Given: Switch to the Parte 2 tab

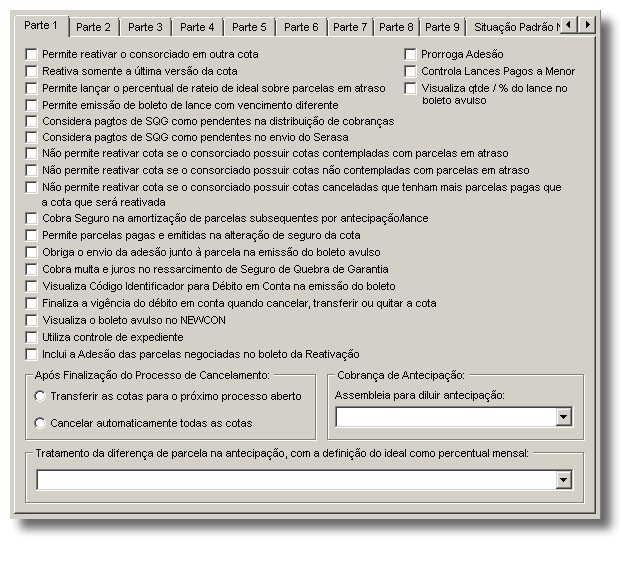Looking at the screenshot, I should [93, 27].
